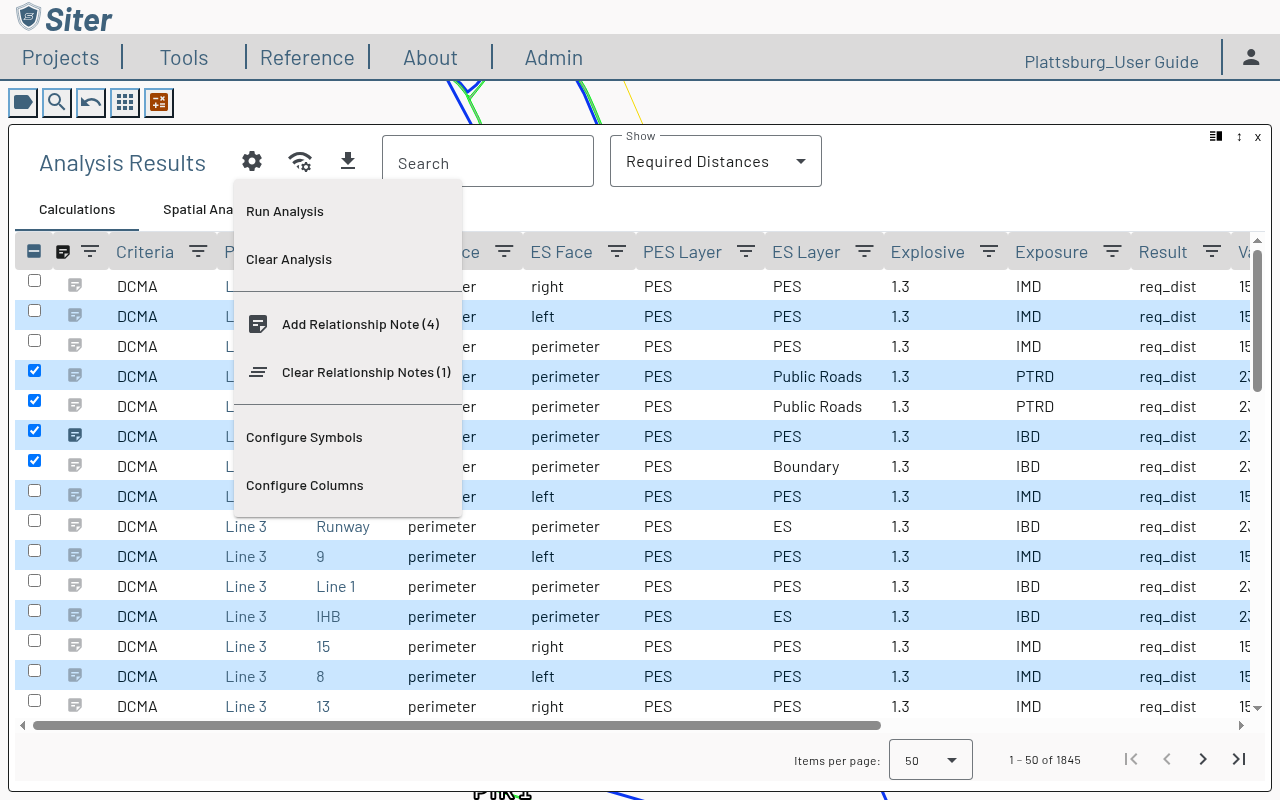This screenshot has width=1280, height=800.
Task: Select the label tag tool in toolbar
Action: point(23,102)
